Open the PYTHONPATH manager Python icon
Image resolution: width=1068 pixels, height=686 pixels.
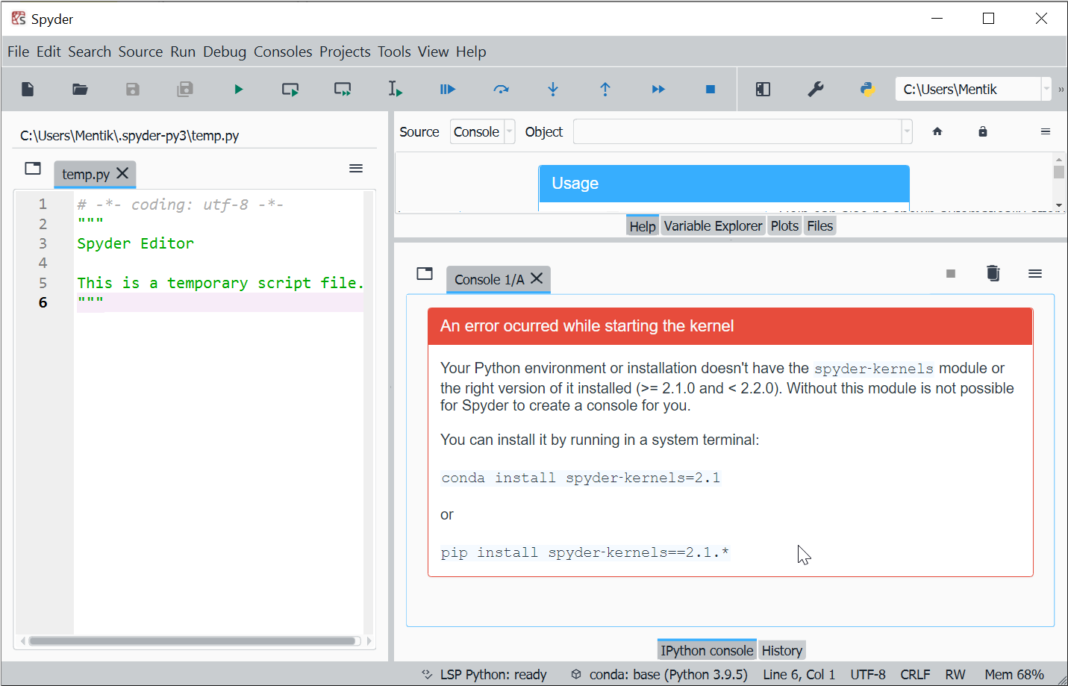point(867,89)
